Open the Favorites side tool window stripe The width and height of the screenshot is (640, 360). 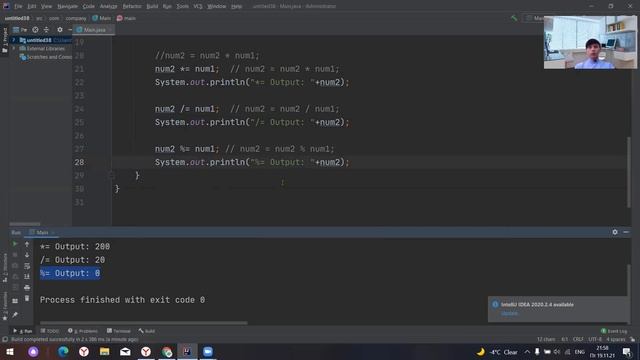(5, 306)
